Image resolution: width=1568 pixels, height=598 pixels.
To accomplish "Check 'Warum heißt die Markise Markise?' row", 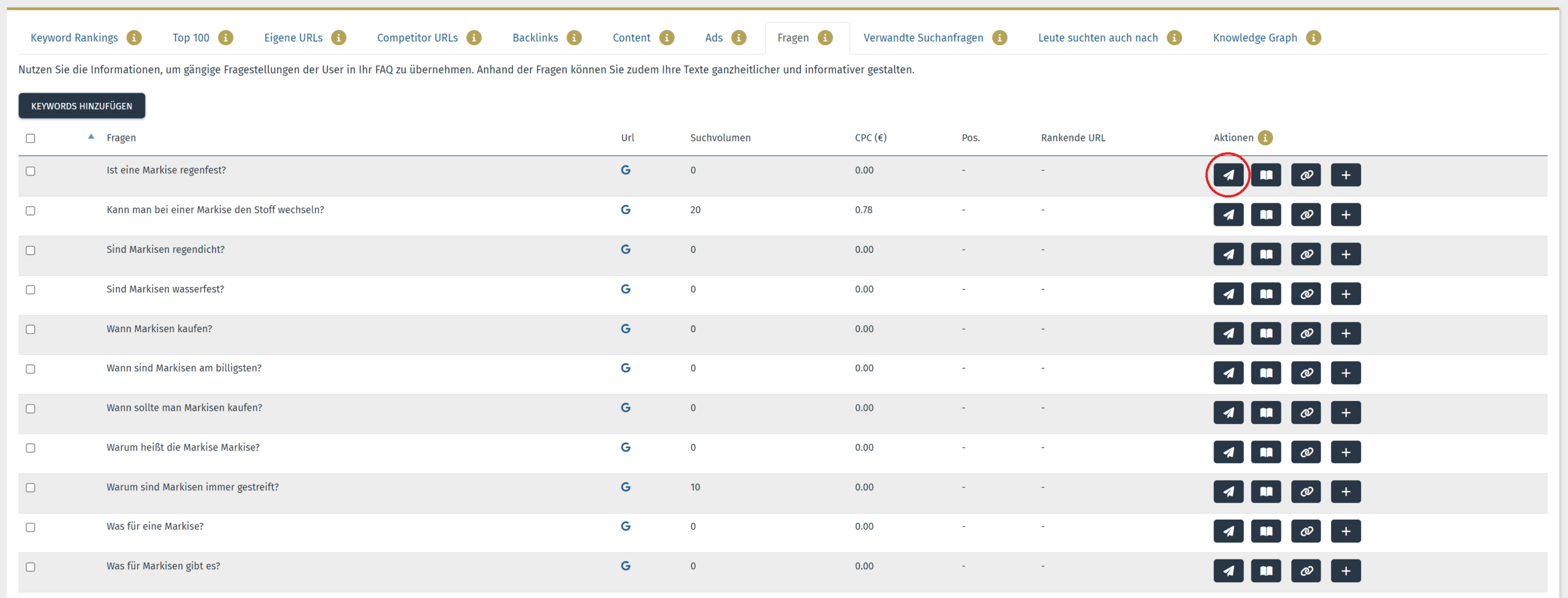I will tap(31, 448).
